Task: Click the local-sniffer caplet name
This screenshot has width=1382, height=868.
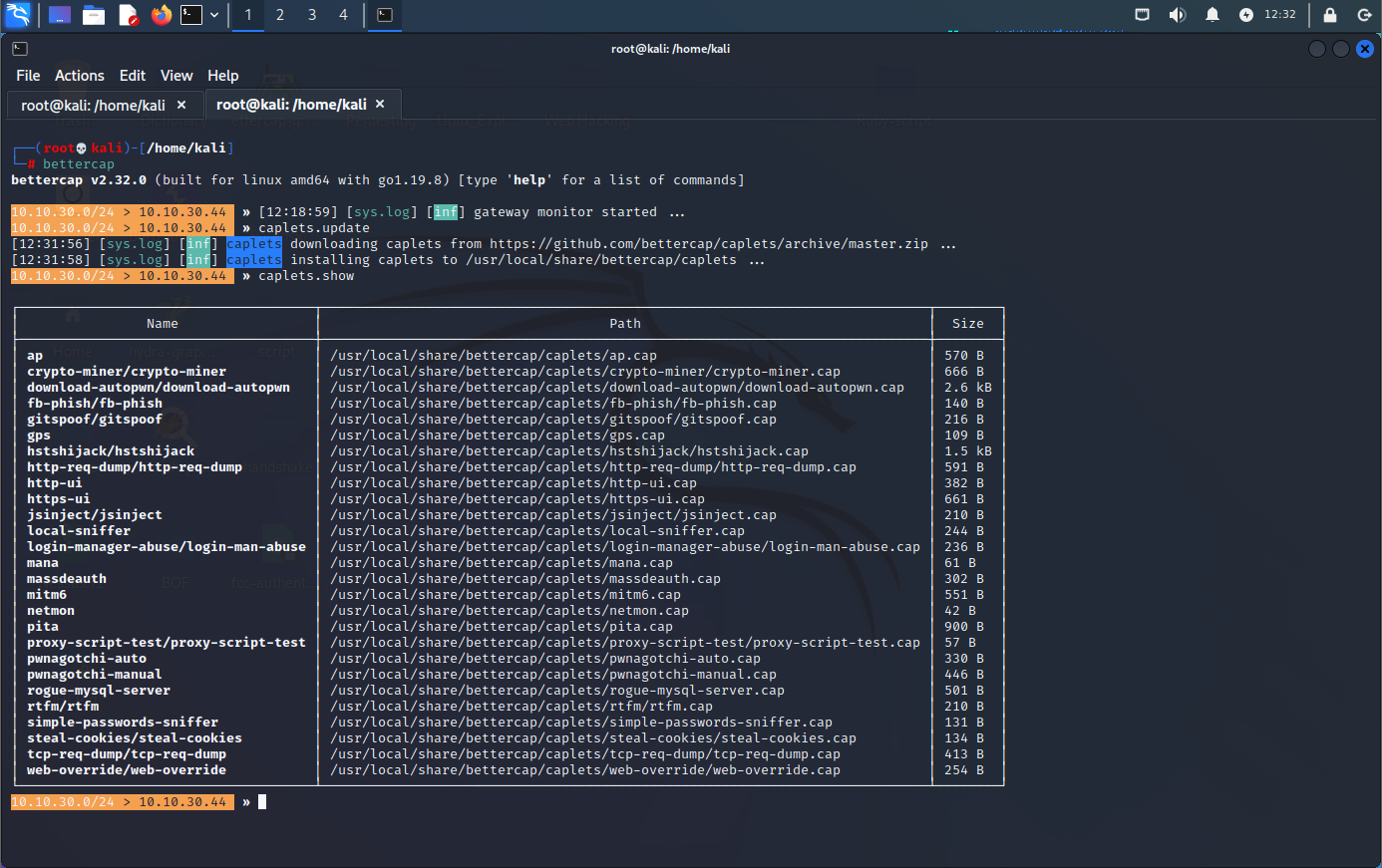Action: tap(79, 531)
